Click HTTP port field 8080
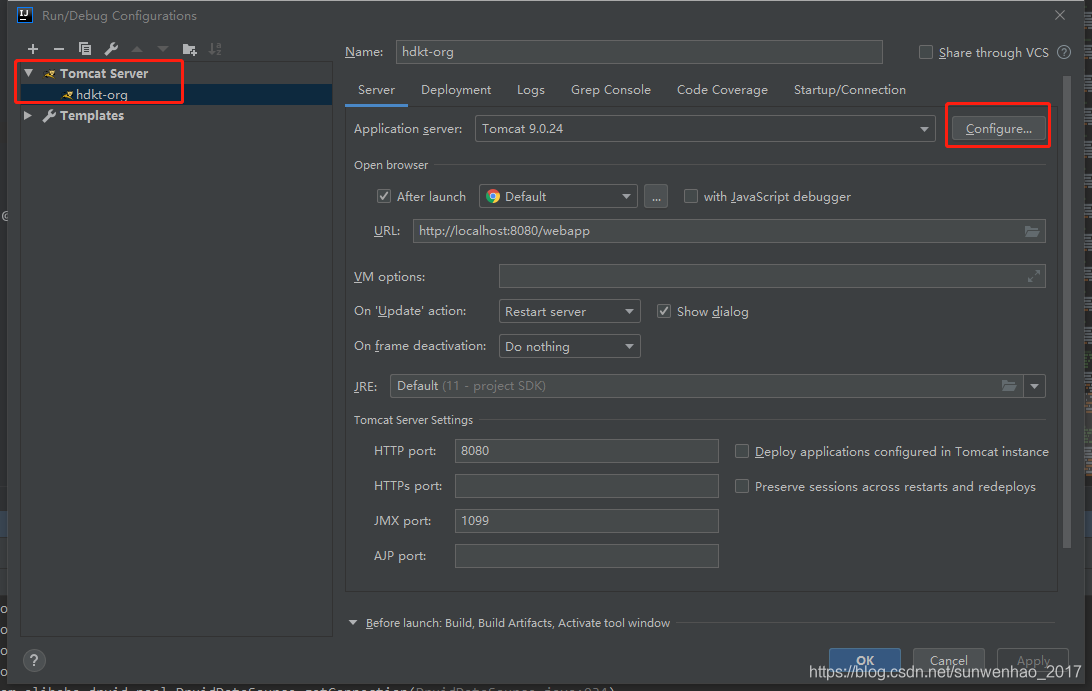The width and height of the screenshot is (1092, 691). 586,451
